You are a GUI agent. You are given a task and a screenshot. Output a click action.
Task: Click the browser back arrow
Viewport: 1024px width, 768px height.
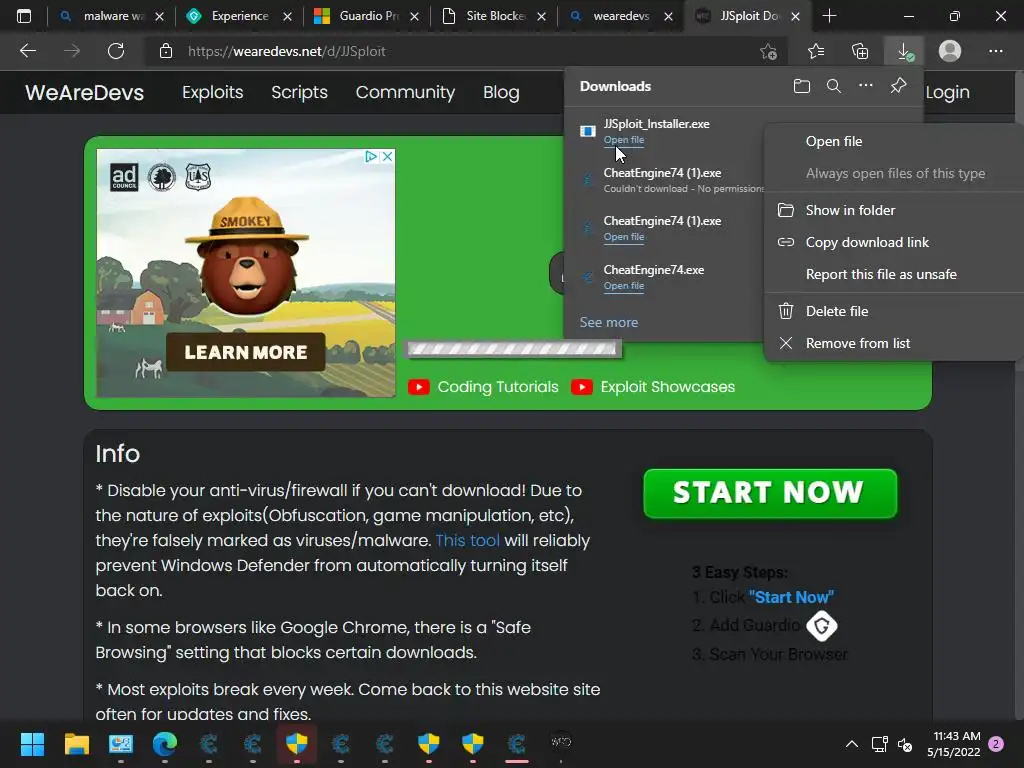coord(27,51)
